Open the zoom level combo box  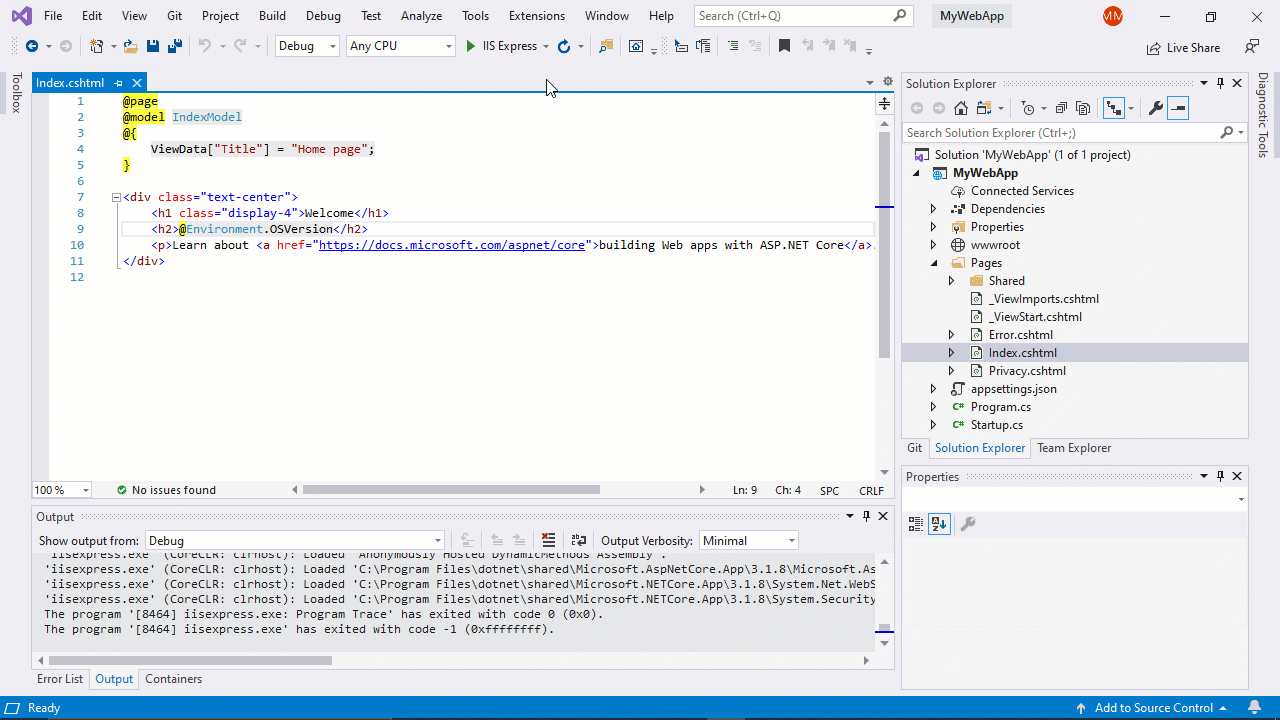pos(60,489)
